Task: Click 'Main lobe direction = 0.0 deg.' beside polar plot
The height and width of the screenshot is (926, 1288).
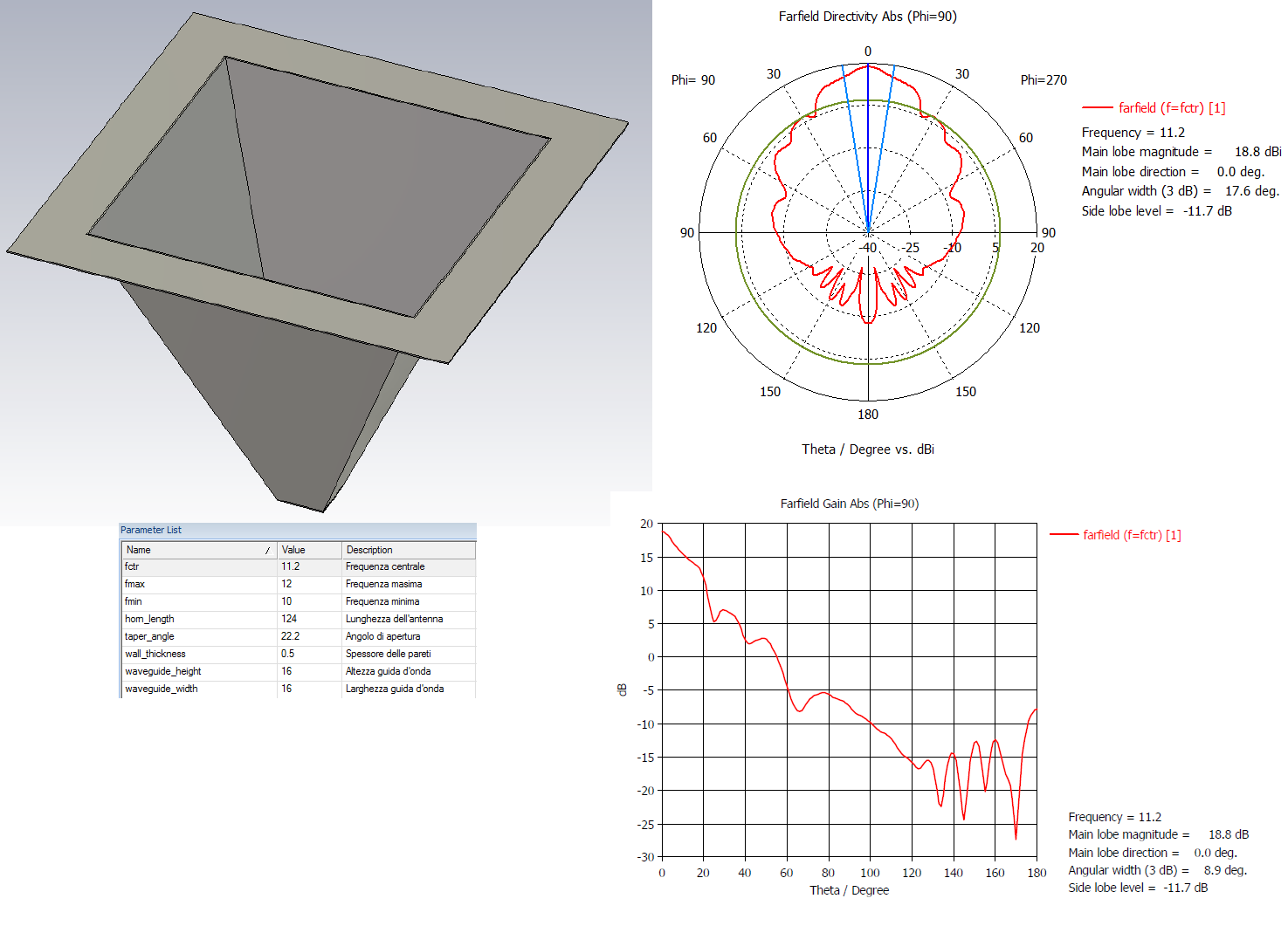Action: [1173, 172]
